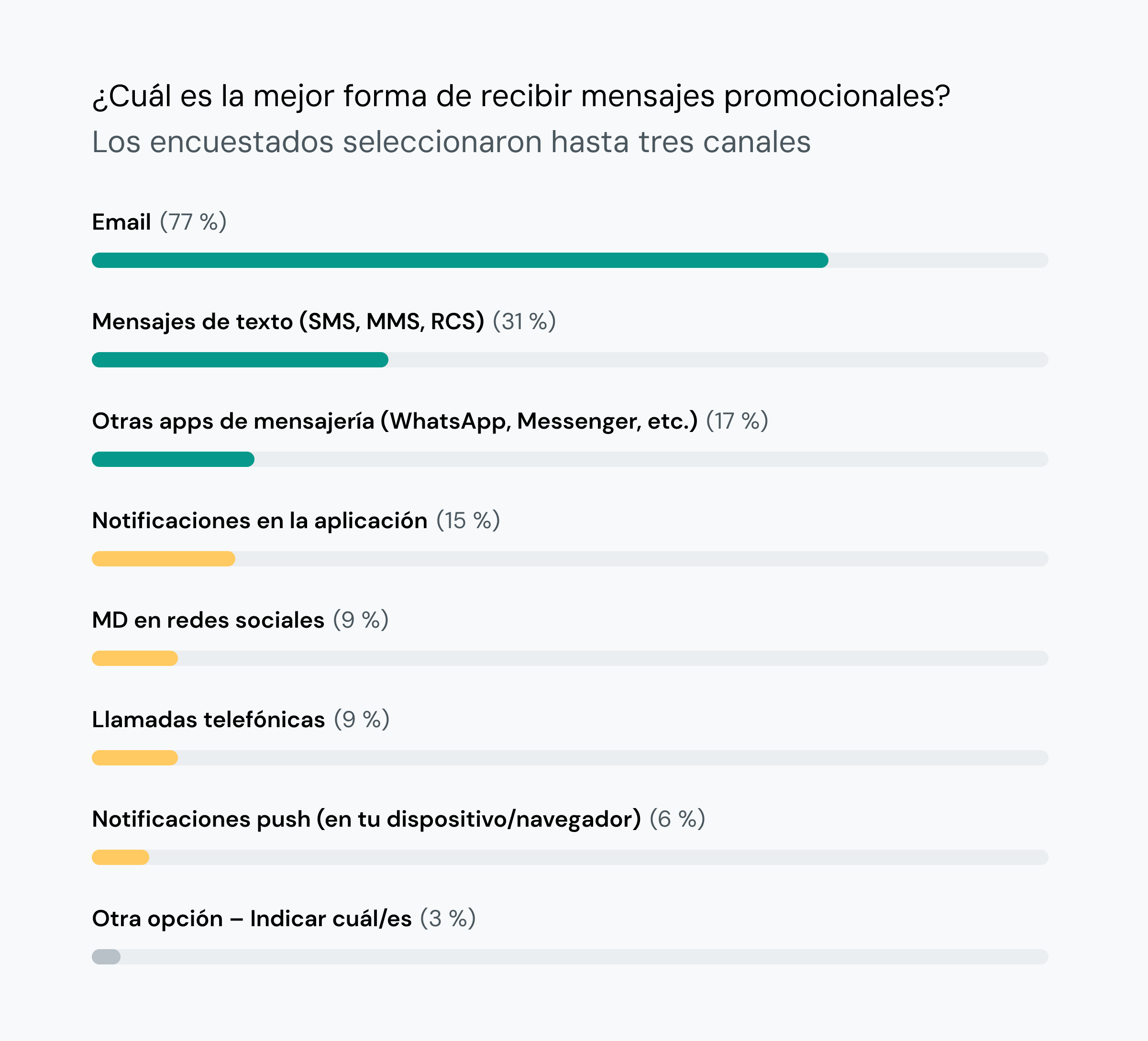Select the Otras apps de mensajería label
The image size is (1148, 1041).
pos(395,421)
